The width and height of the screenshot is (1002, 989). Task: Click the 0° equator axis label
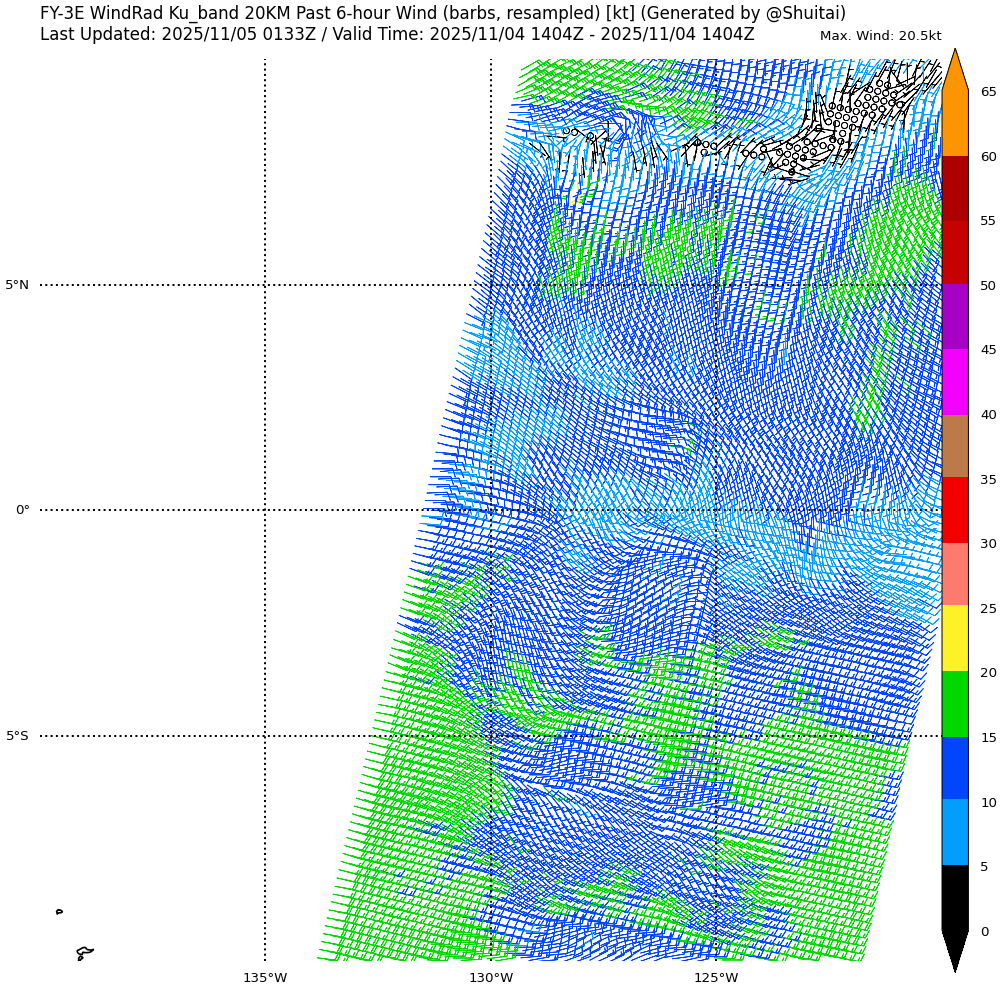pyautogui.click(x=22, y=510)
